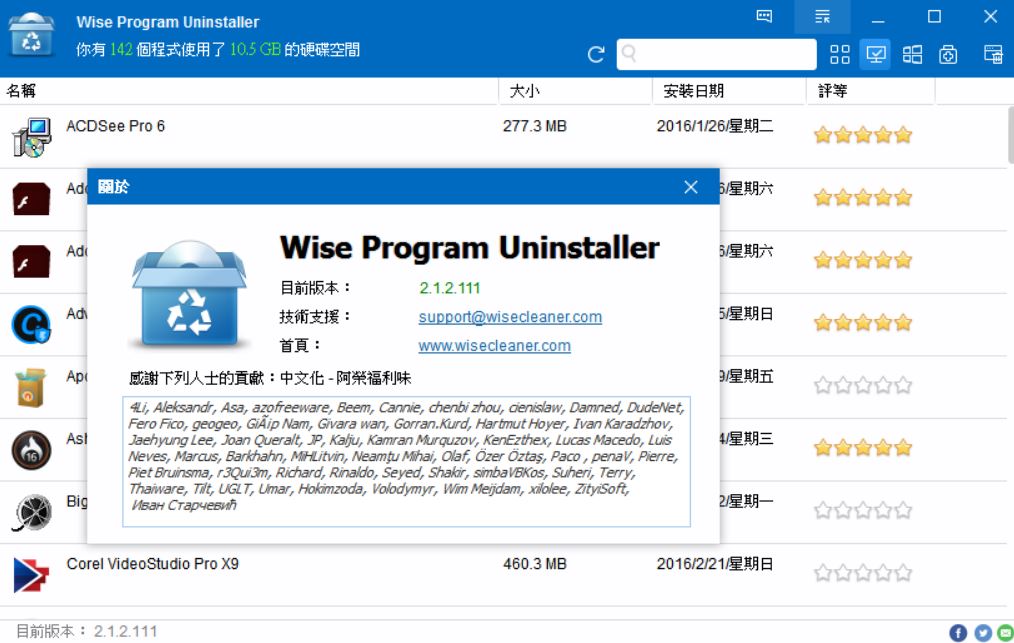Select the ACDSee Pro 6 program name
The image size is (1014, 643).
pos(115,126)
